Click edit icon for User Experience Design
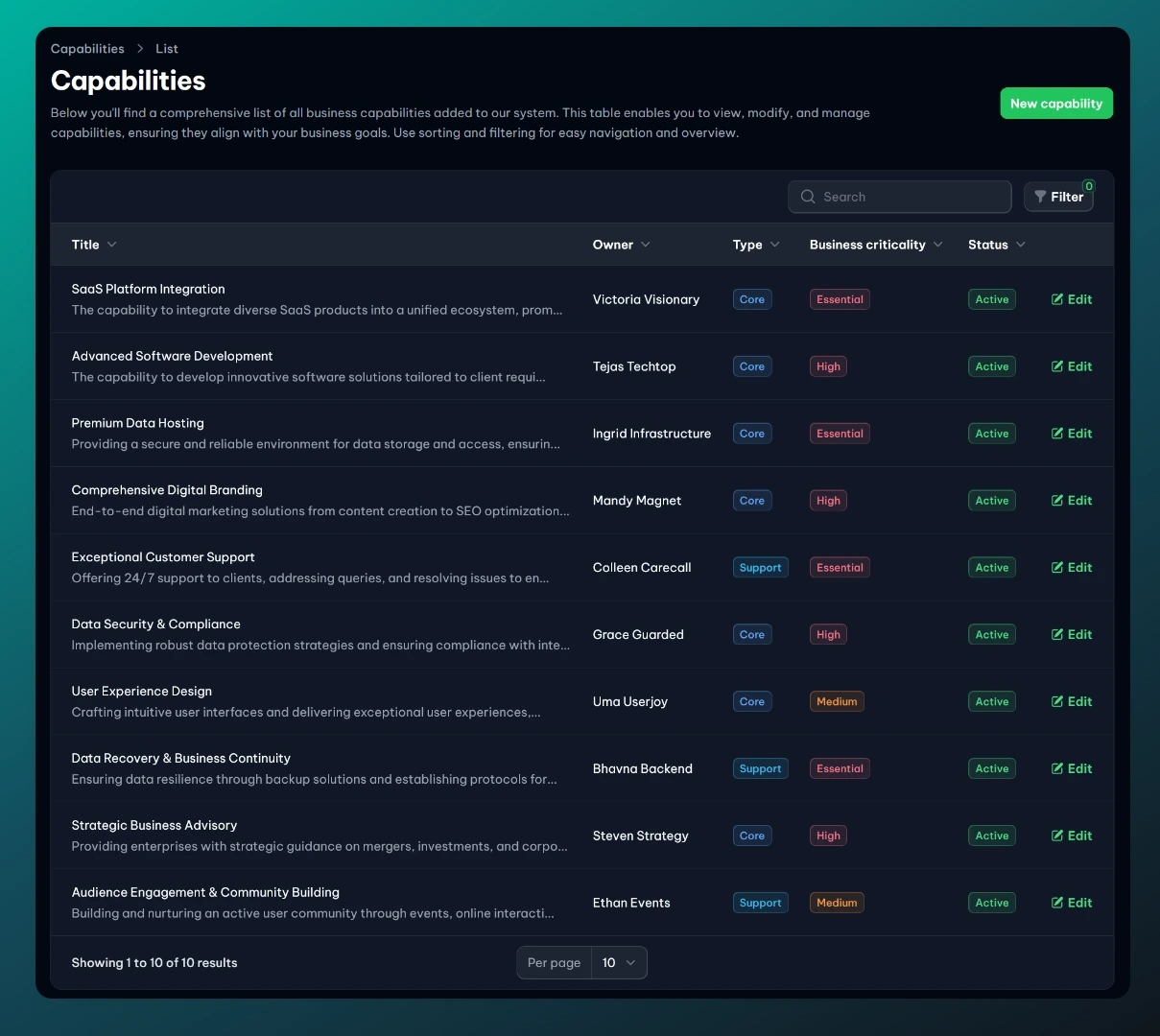 (x=1057, y=702)
